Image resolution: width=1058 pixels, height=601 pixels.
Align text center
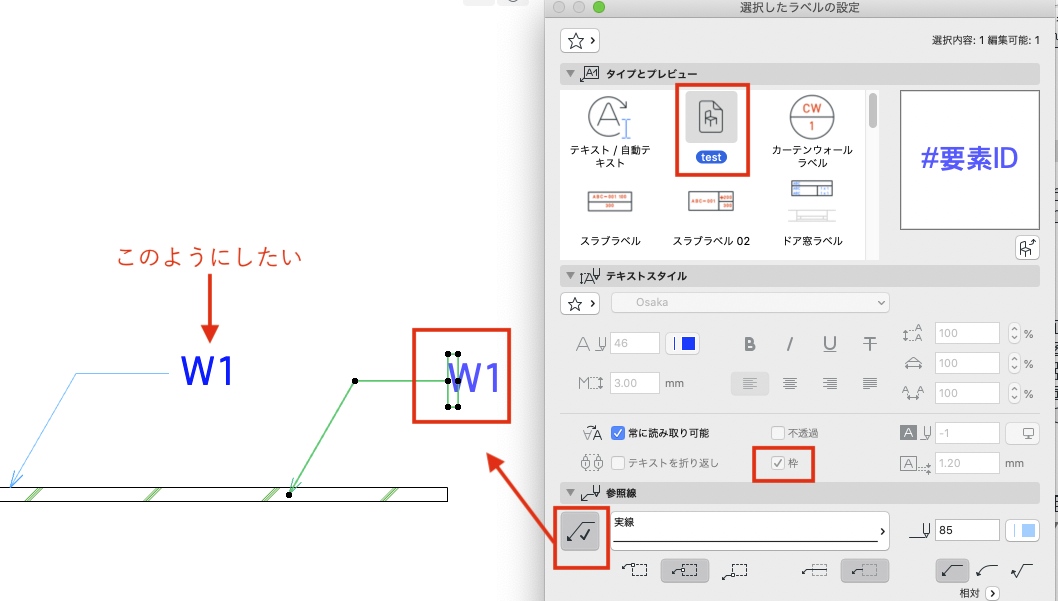click(x=789, y=383)
